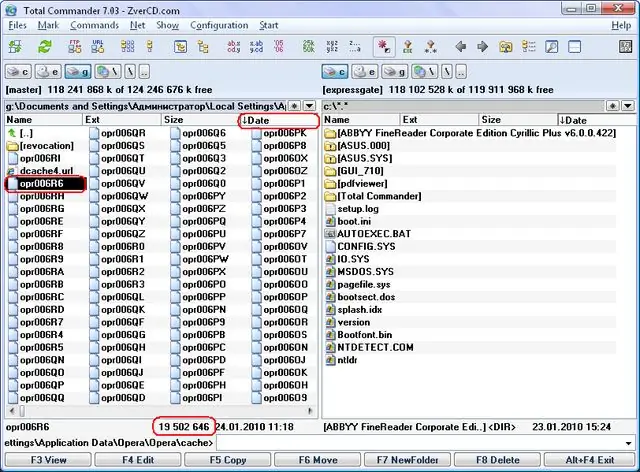
Task: Sort right panel by Date column header
Action: [x=597, y=120]
